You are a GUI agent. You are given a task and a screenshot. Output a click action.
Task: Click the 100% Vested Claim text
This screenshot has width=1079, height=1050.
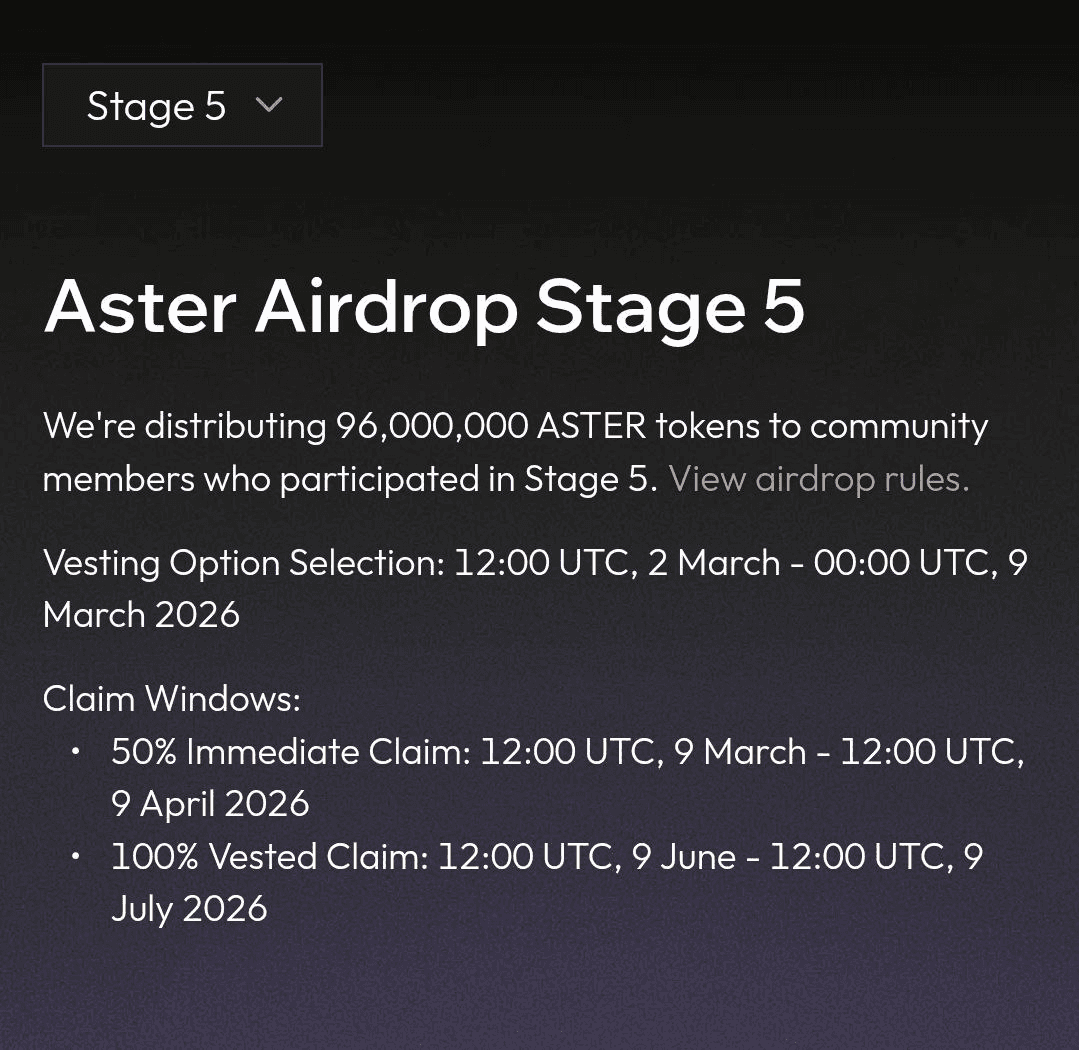269,857
